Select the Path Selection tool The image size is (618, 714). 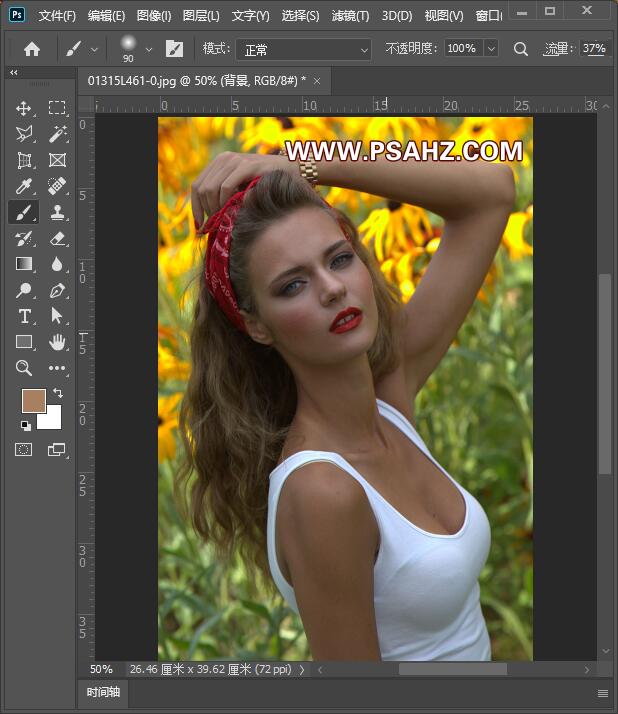[x=57, y=316]
